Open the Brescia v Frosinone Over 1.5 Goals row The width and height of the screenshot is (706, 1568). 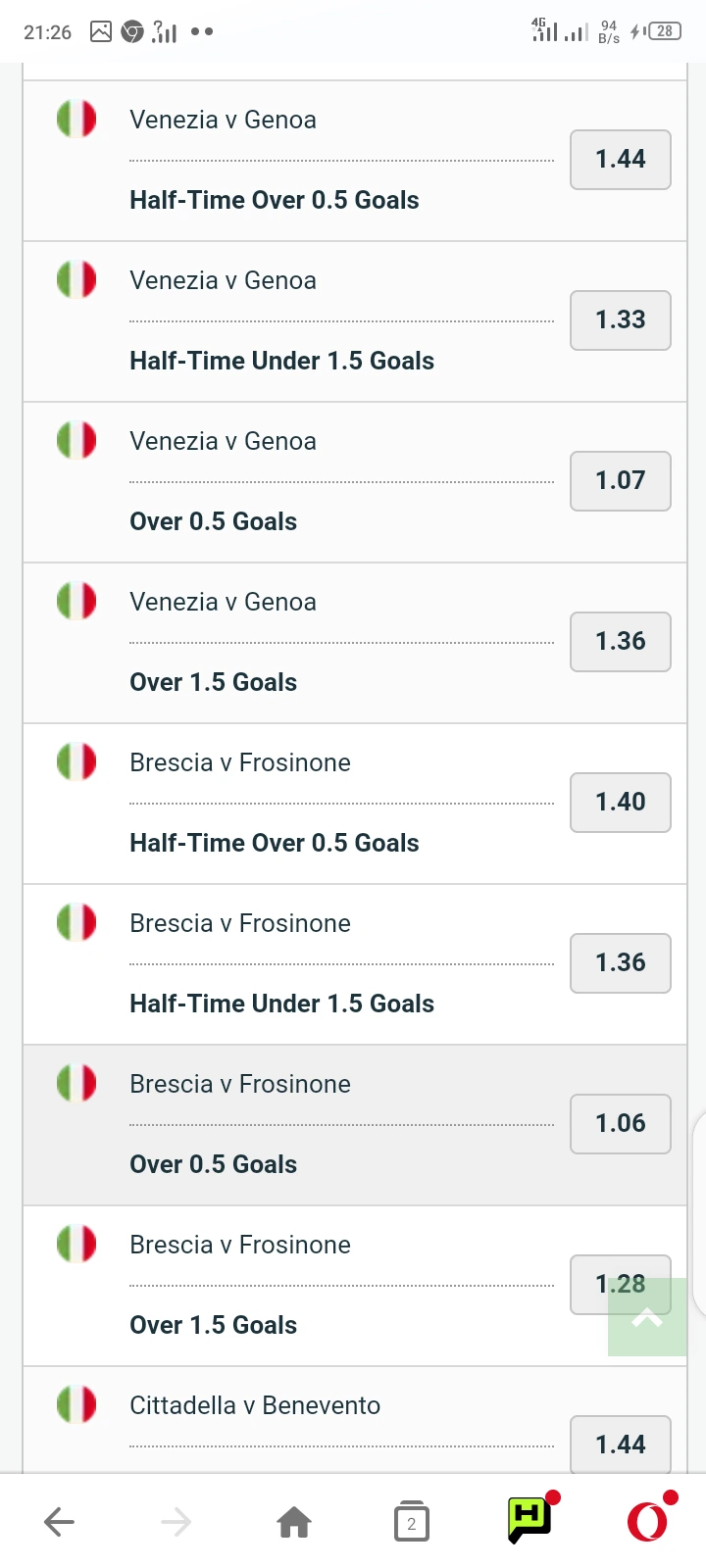355,1287
